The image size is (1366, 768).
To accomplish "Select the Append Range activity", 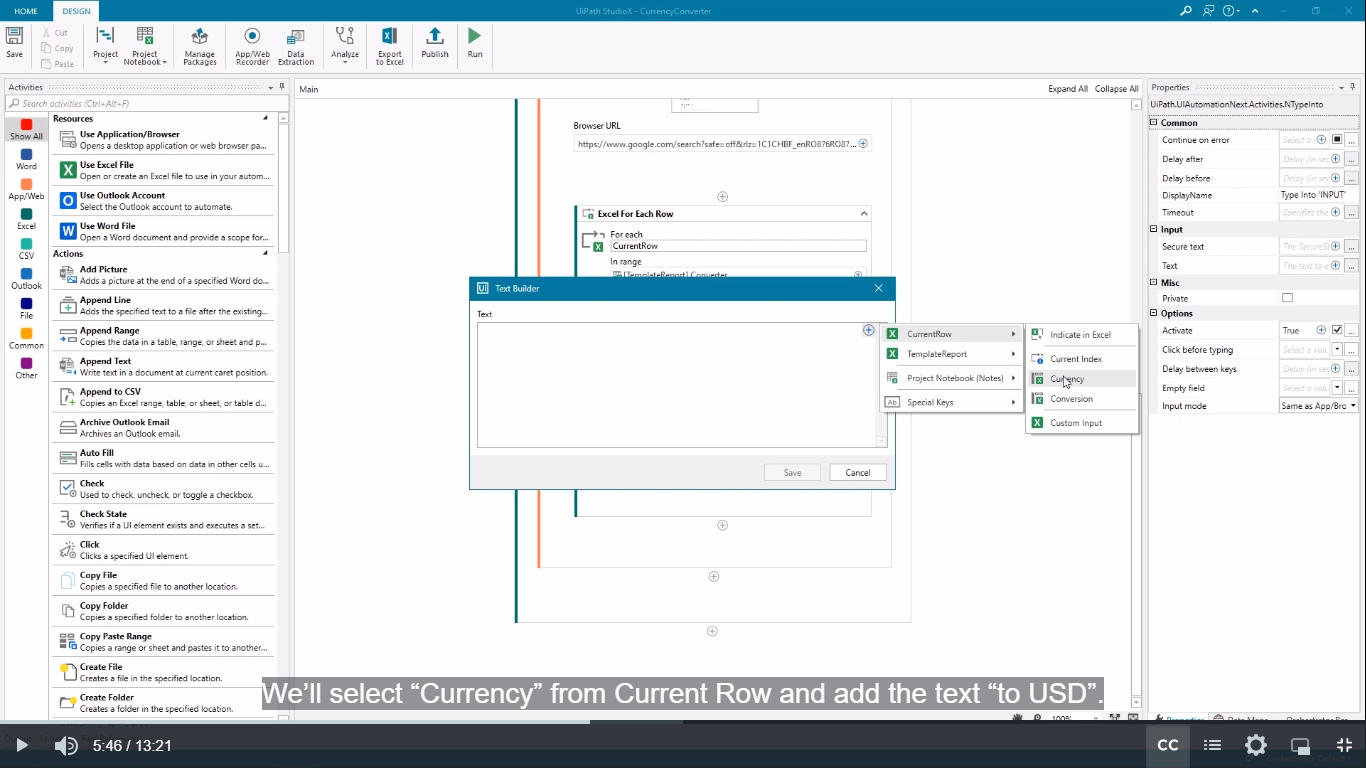I will coord(163,336).
